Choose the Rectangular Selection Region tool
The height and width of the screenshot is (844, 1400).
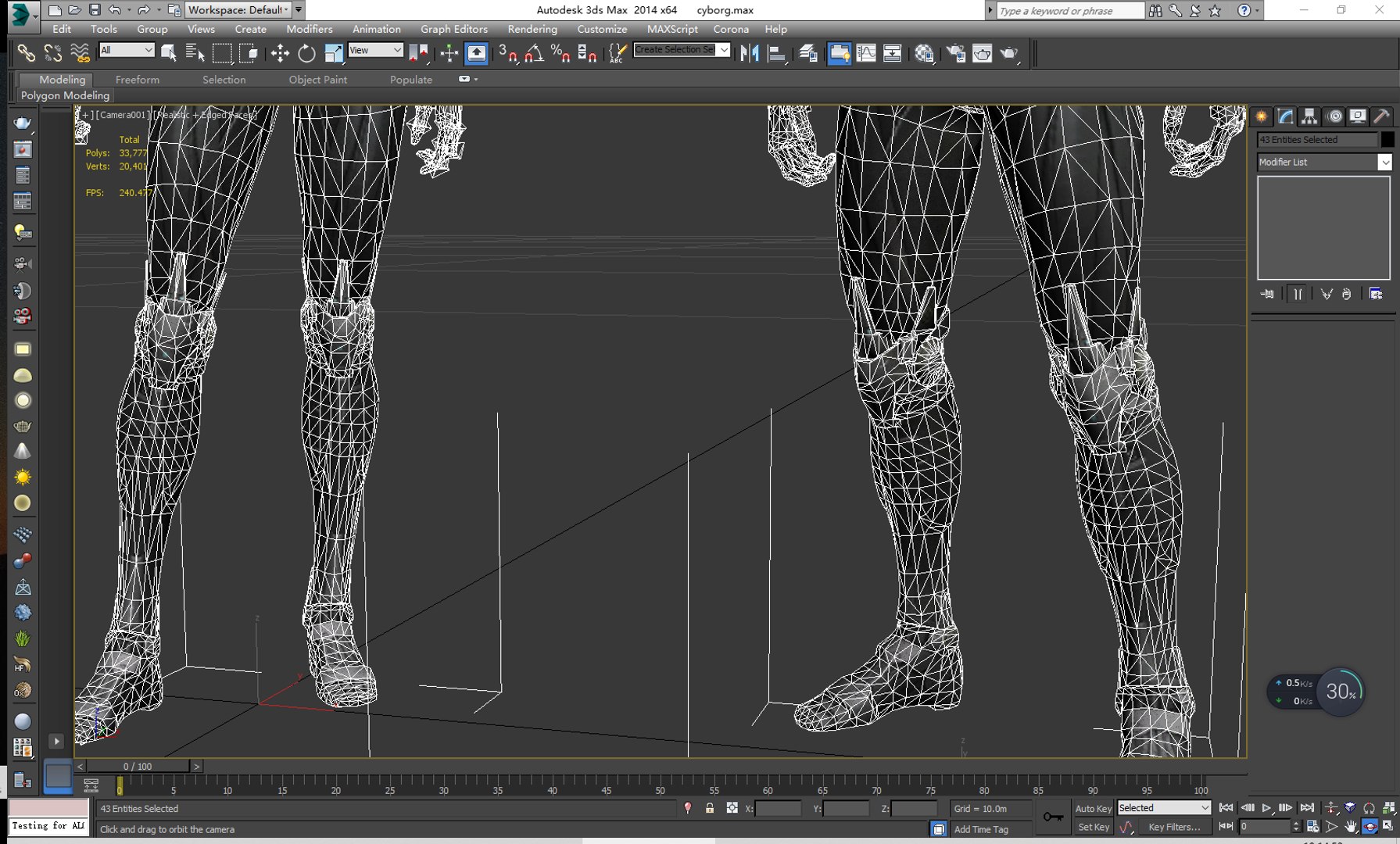click(x=223, y=53)
